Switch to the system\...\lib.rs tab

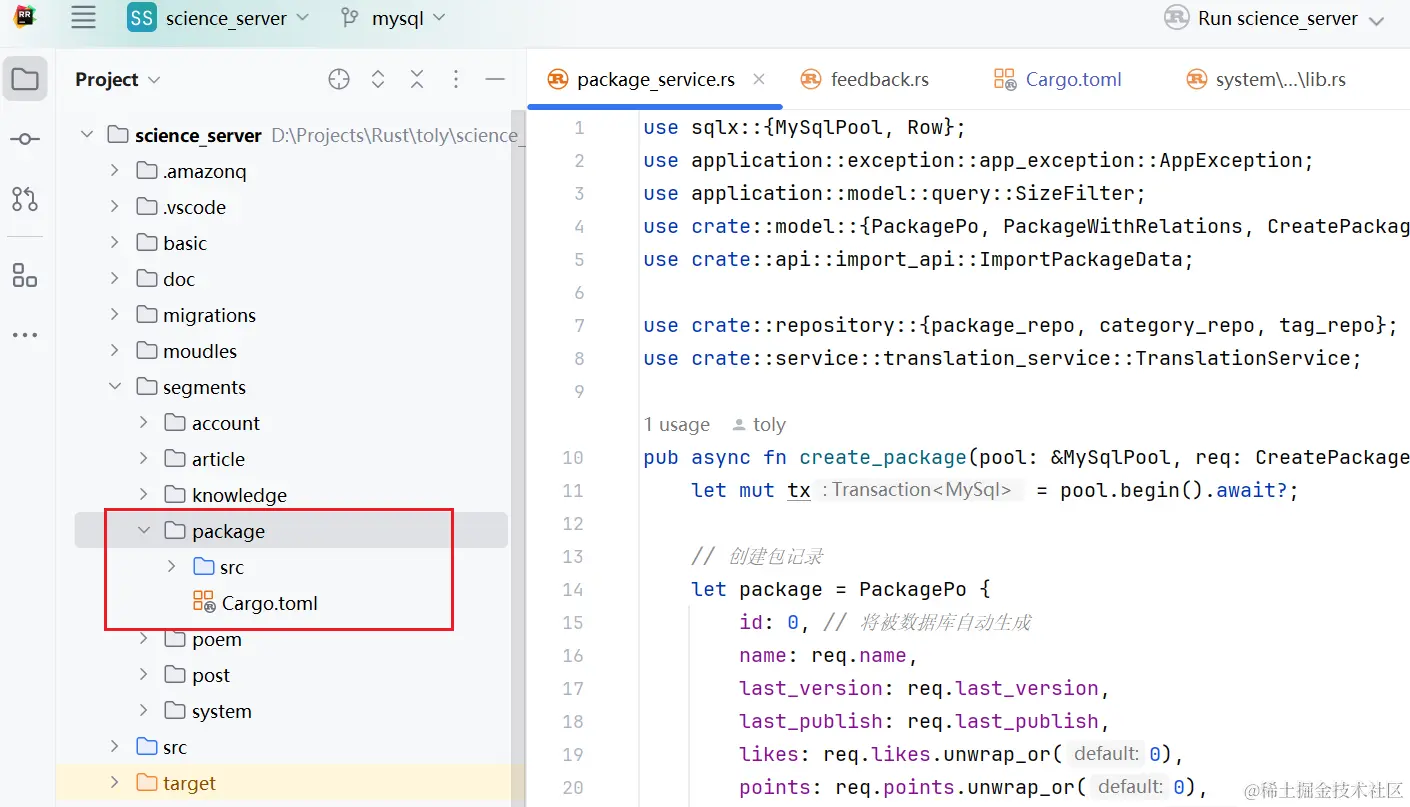coord(1266,79)
